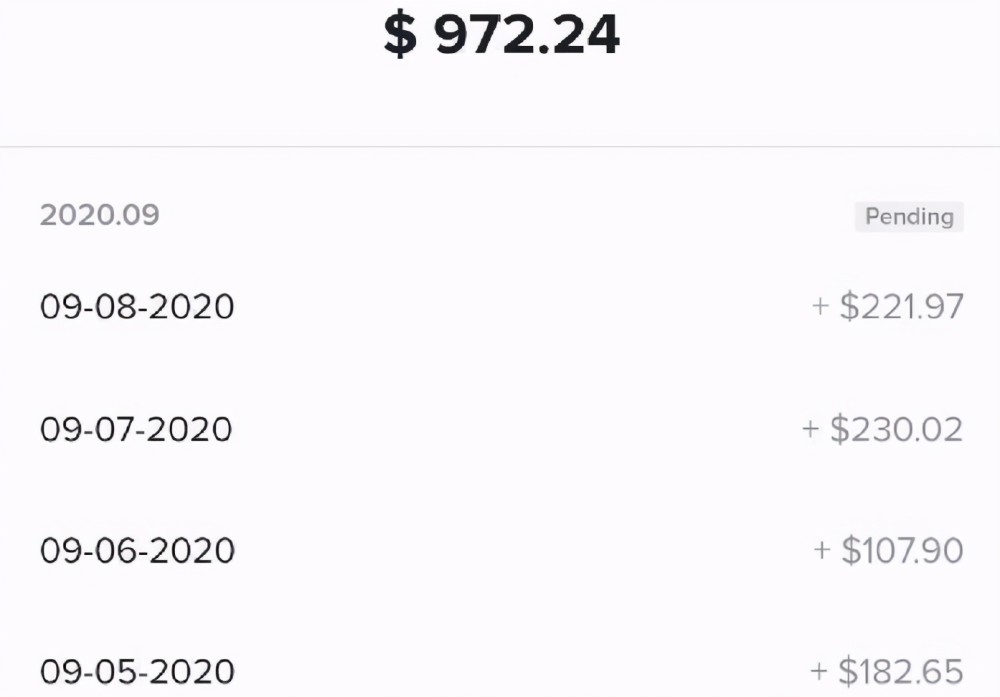Click the $221.97 earnings amount
The width and height of the screenshot is (1000, 697).
click(901, 307)
